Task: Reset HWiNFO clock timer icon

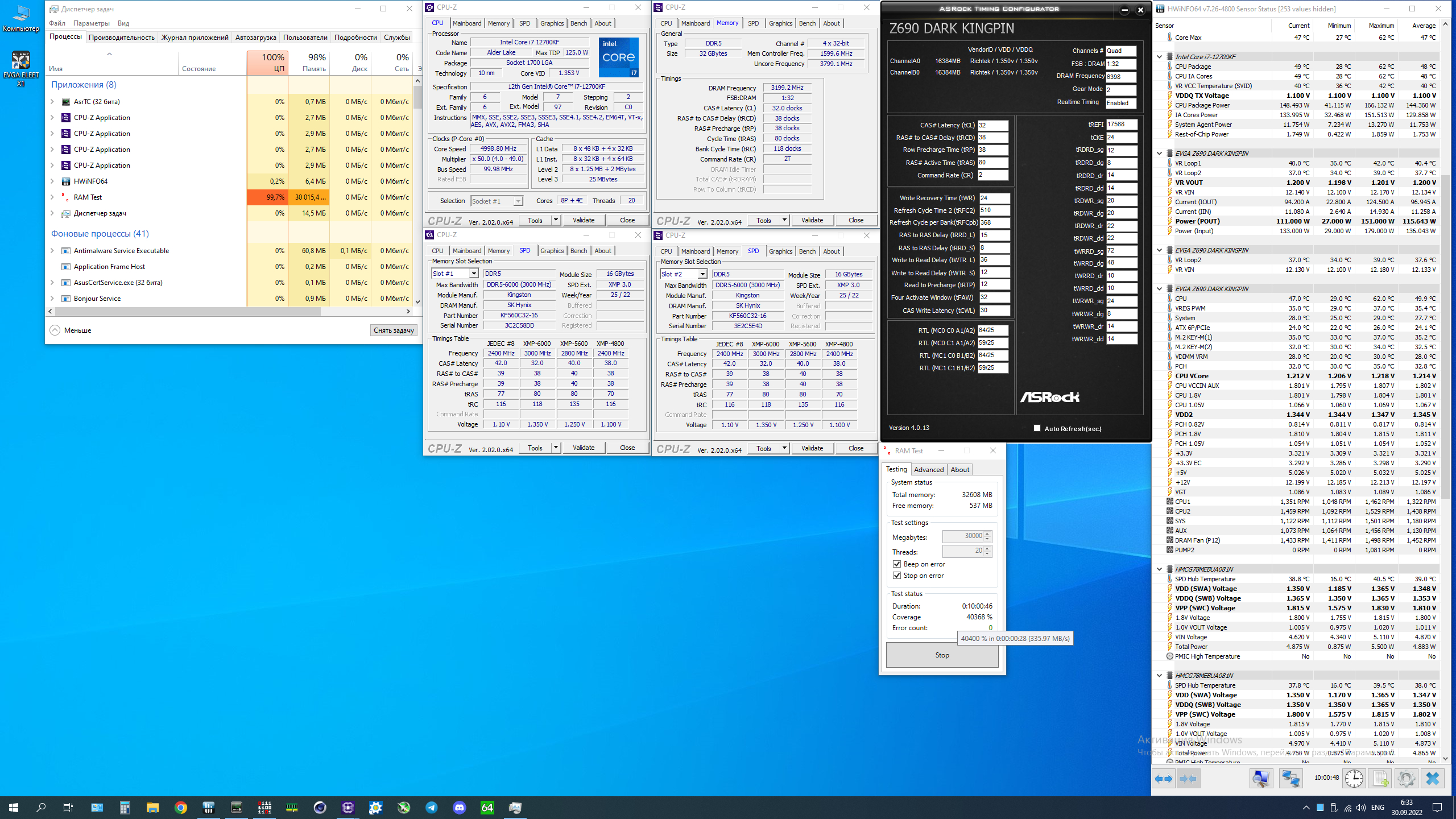Action: [x=1354, y=779]
